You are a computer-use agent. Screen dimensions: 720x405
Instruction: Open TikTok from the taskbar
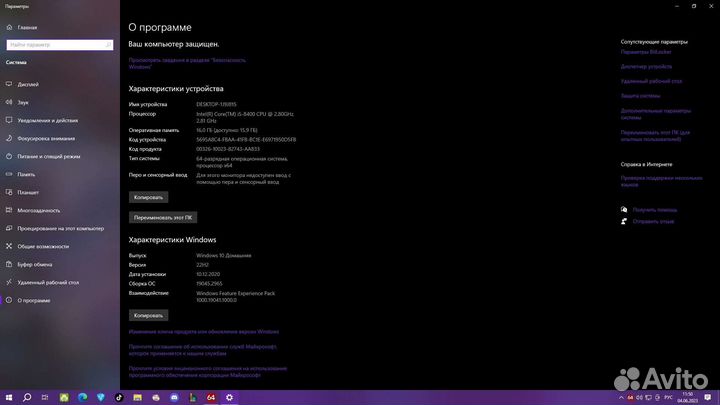tap(119, 398)
